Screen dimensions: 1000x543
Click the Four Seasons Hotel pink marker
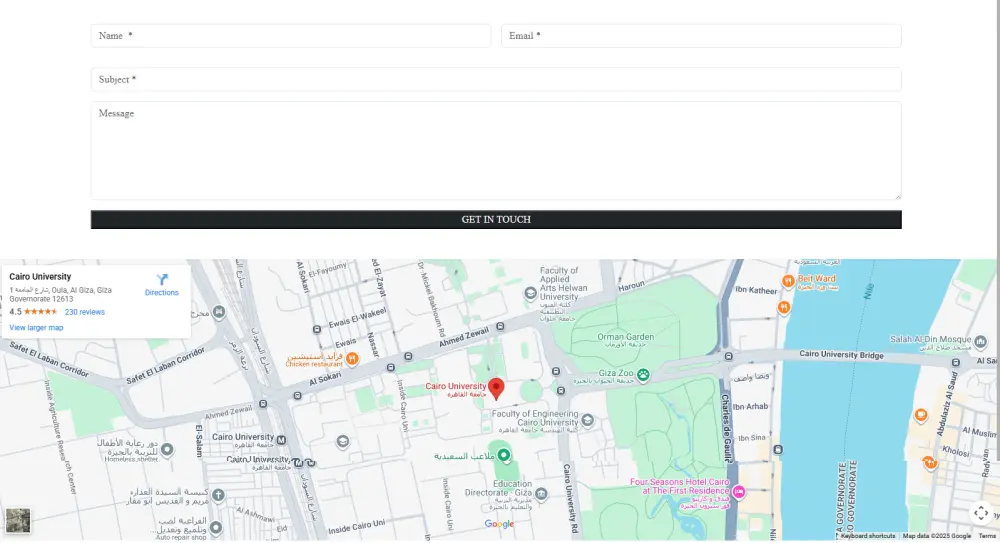[739, 491]
